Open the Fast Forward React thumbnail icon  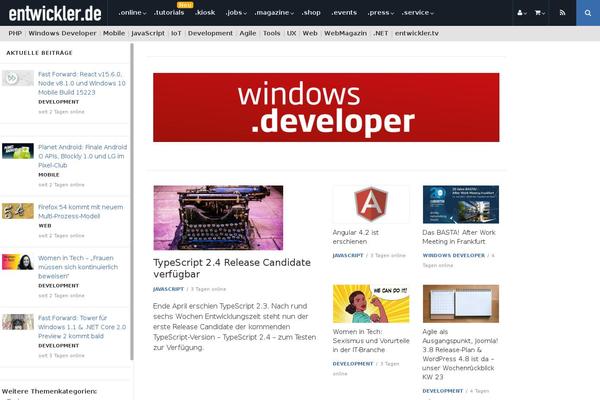pos(18,78)
